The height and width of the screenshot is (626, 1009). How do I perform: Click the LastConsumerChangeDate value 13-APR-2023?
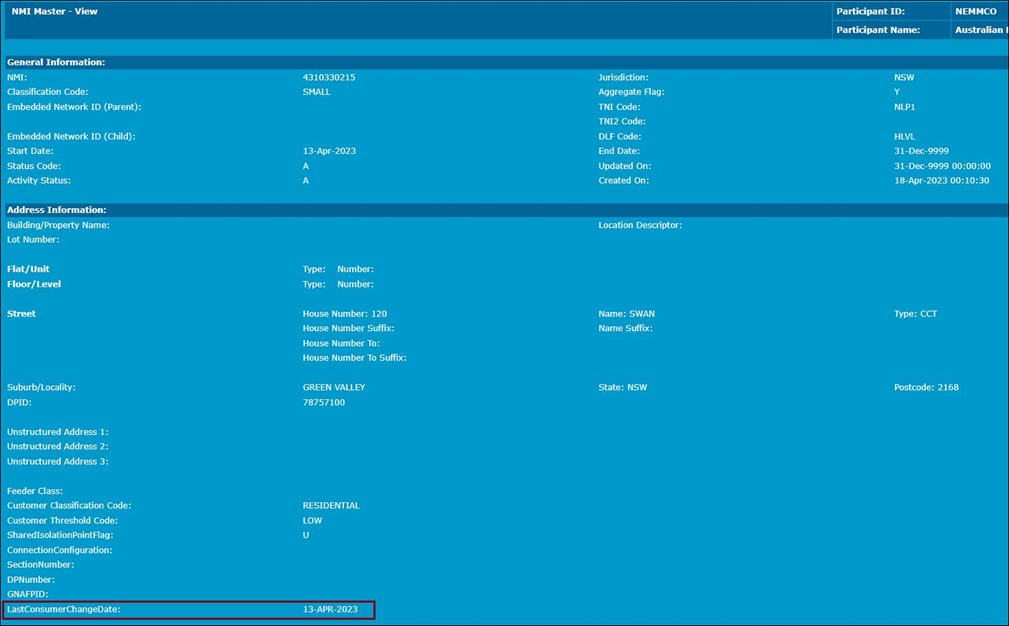click(330, 609)
